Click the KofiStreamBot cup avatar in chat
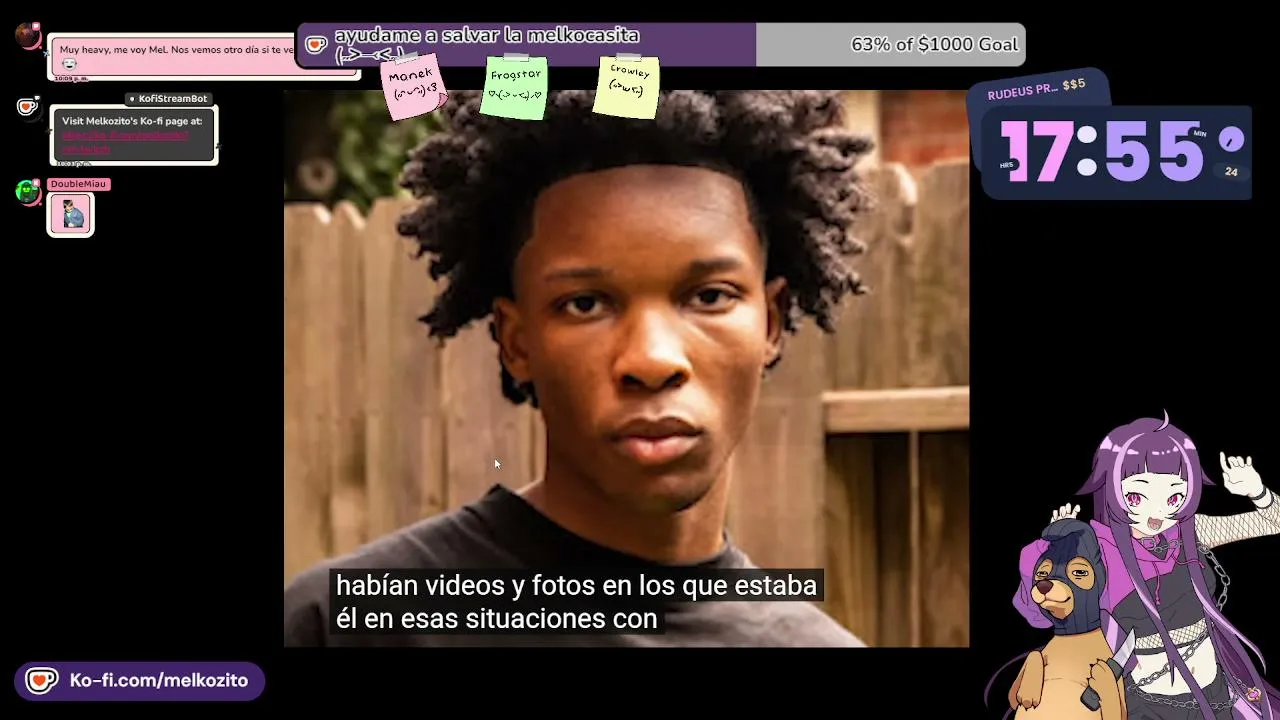 28,107
